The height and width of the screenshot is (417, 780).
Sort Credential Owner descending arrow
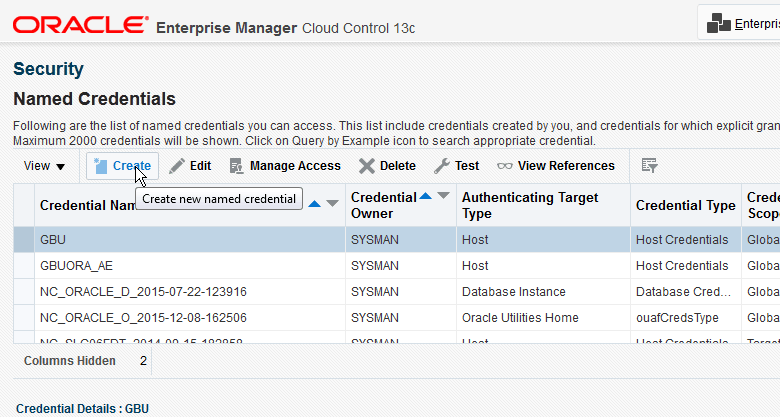[443, 196]
